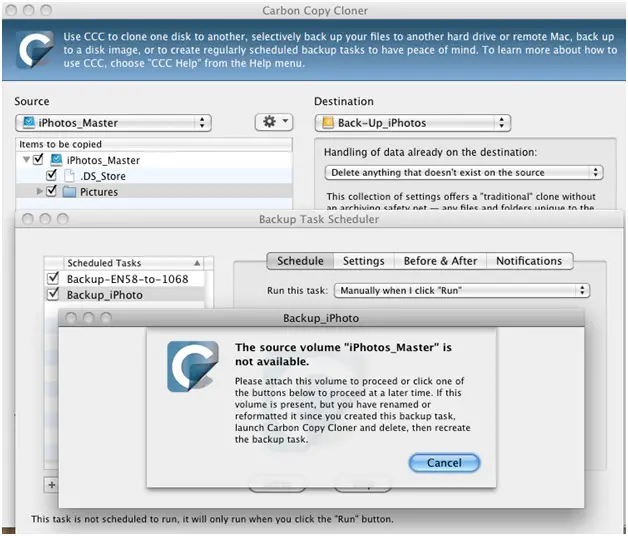
Task: Open Handling of data on destination dropdown
Action: pyautogui.click(x=463, y=173)
